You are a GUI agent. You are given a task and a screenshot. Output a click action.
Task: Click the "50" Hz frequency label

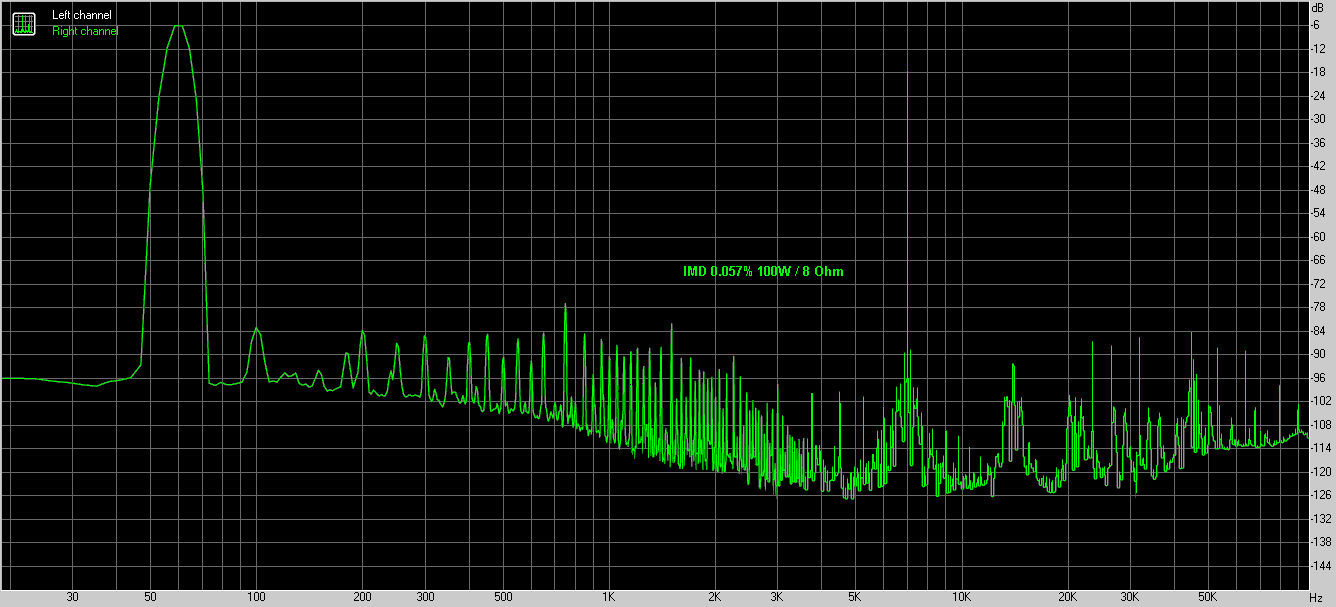(150, 597)
